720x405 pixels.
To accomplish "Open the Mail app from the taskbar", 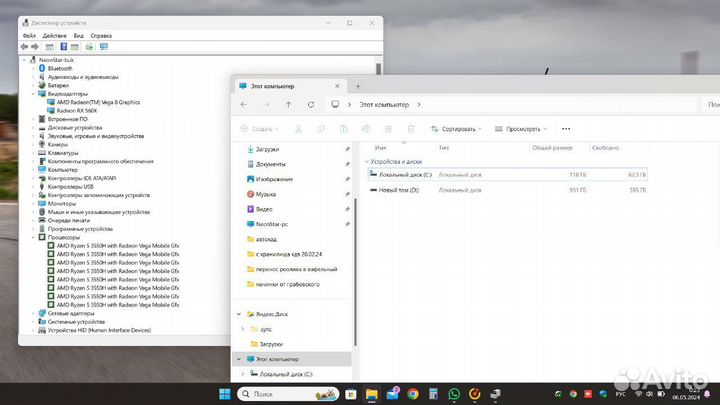I will coord(393,394).
